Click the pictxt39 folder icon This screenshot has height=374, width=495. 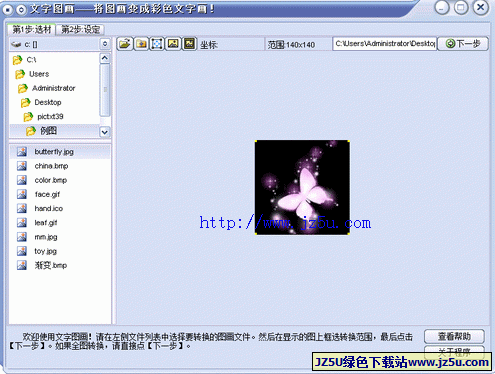pos(28,117)
